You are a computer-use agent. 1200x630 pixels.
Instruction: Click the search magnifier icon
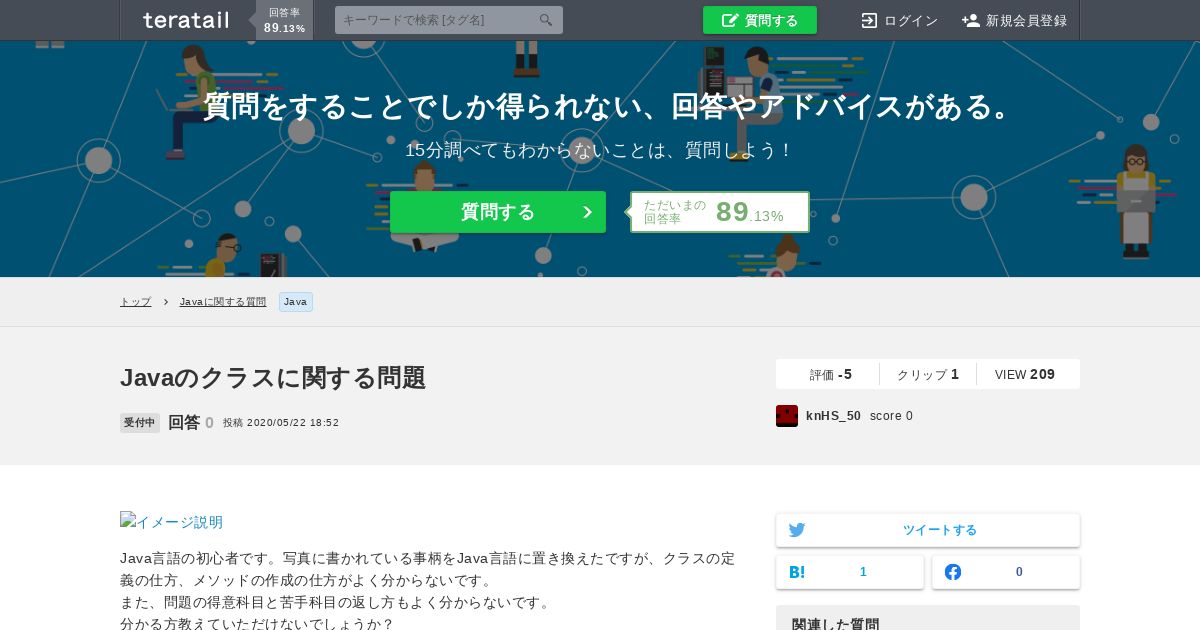545,20
